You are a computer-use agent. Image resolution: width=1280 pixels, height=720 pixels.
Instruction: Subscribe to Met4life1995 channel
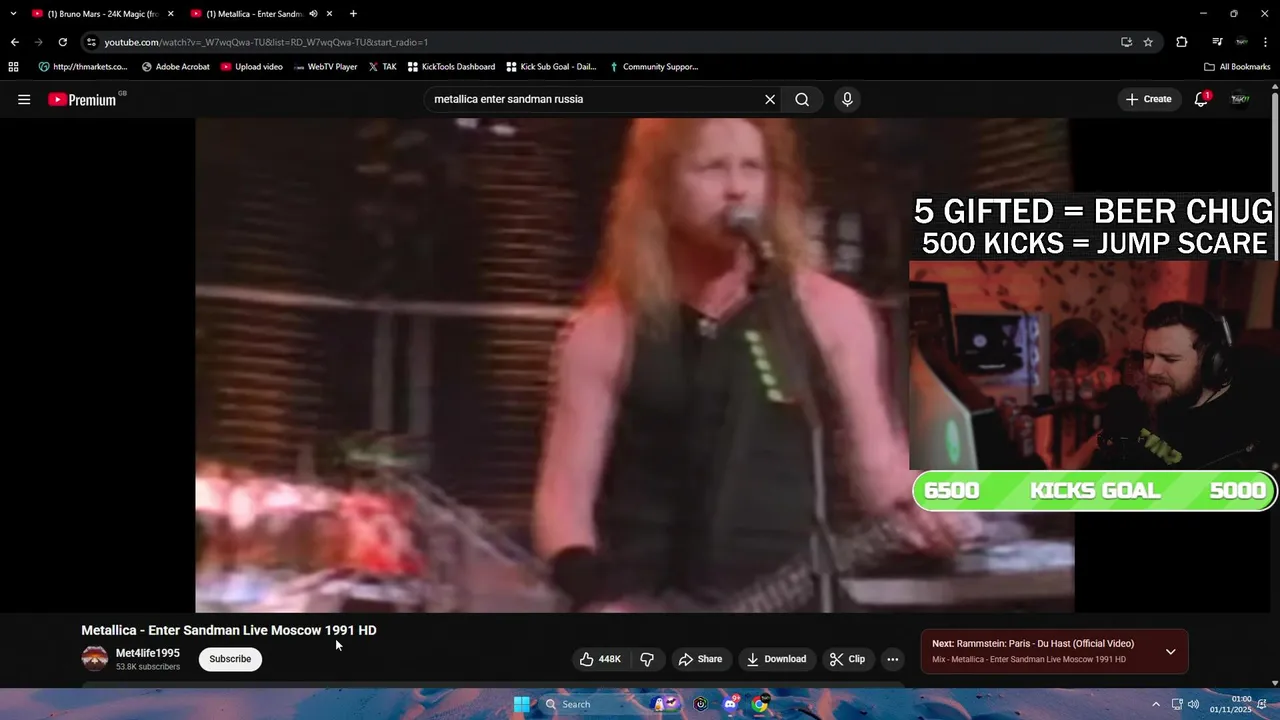pos(230,659)
